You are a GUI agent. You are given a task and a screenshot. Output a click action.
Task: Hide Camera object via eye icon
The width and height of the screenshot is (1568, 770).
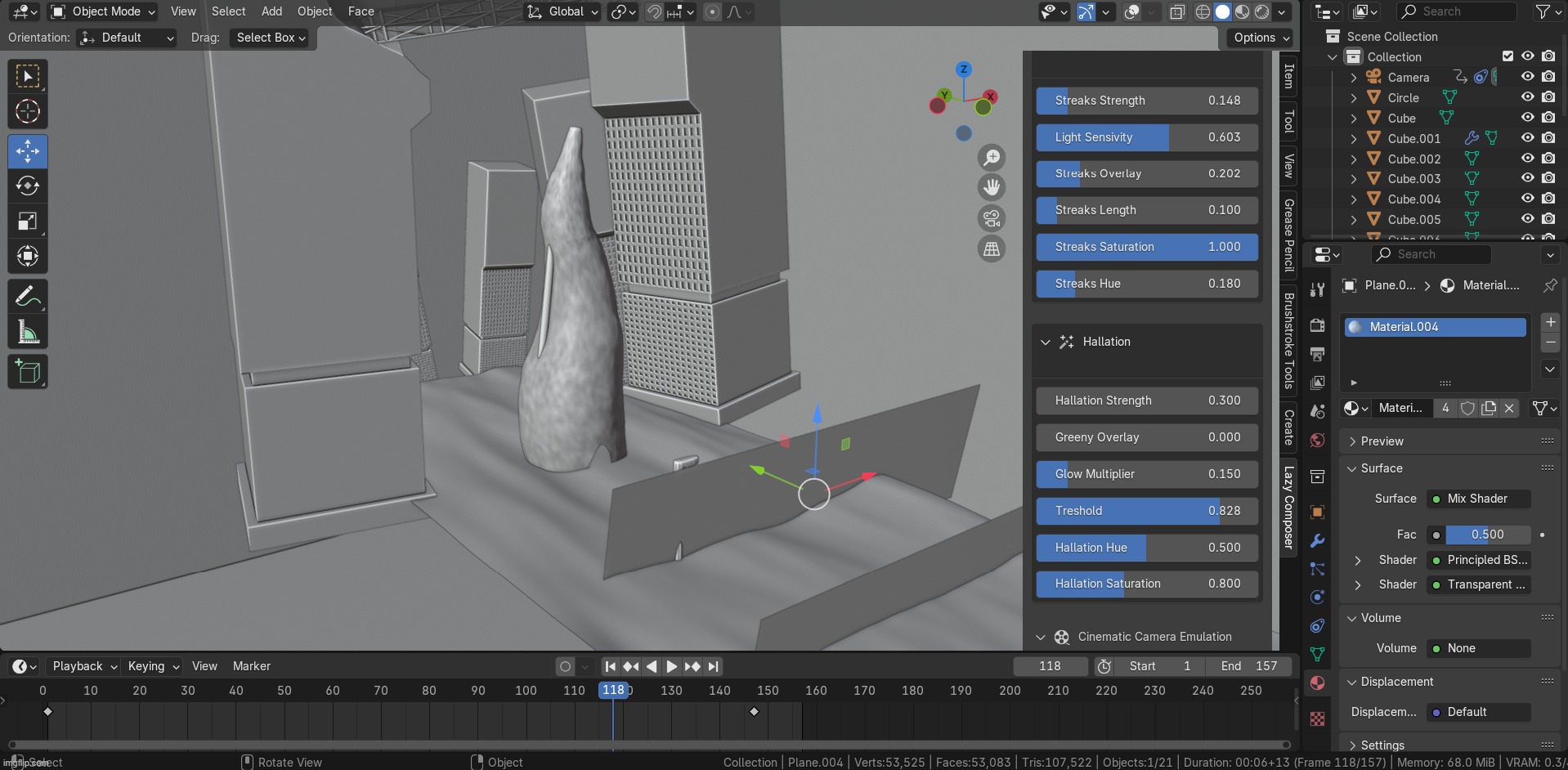pos(1527,77)
